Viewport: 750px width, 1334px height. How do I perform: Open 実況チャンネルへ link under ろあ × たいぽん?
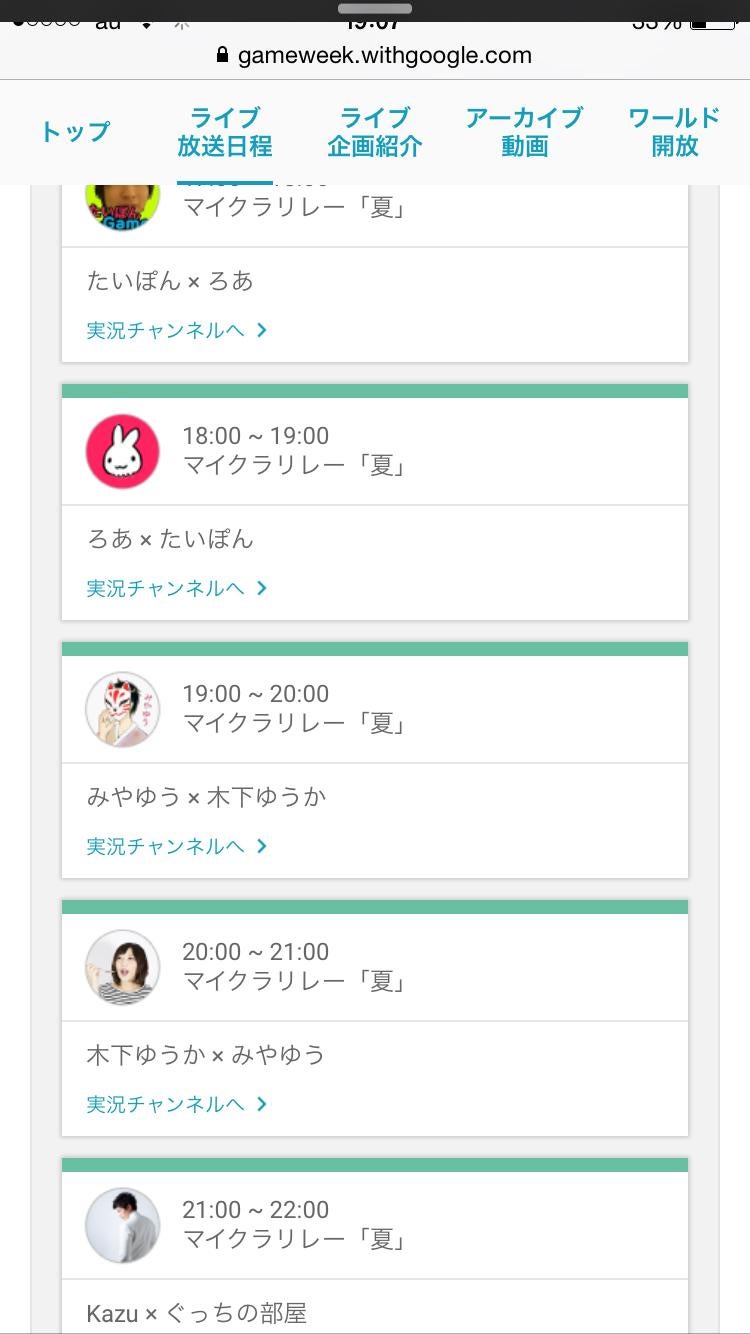pos(166,588)
